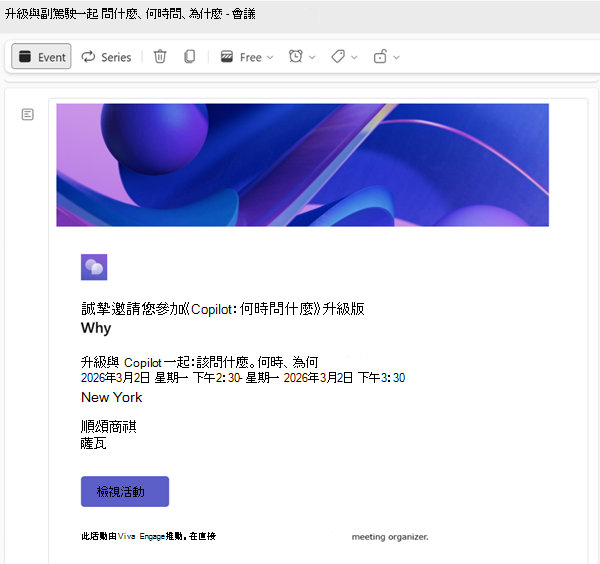
Task: Click the 'New York' location text
Action: pyautogui.click(x=111, y=397)
